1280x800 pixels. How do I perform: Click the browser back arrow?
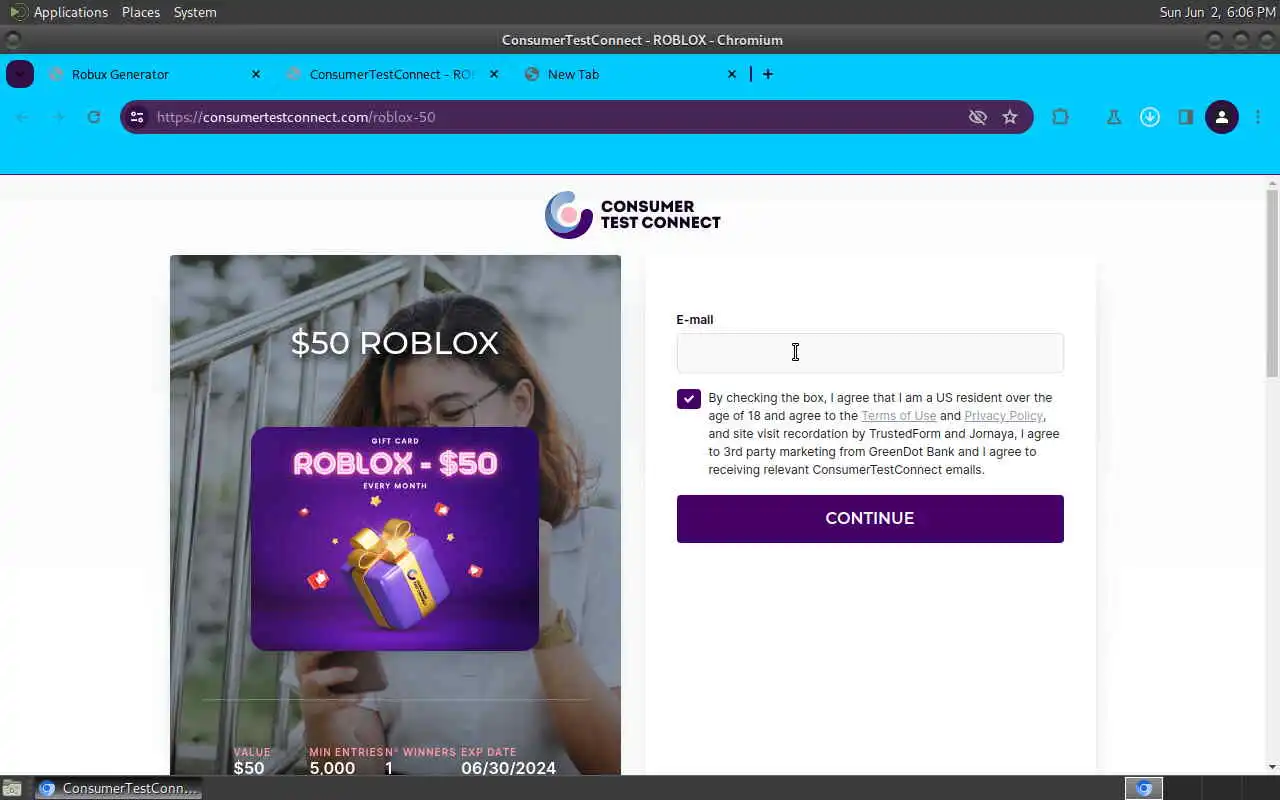(22, 117)
